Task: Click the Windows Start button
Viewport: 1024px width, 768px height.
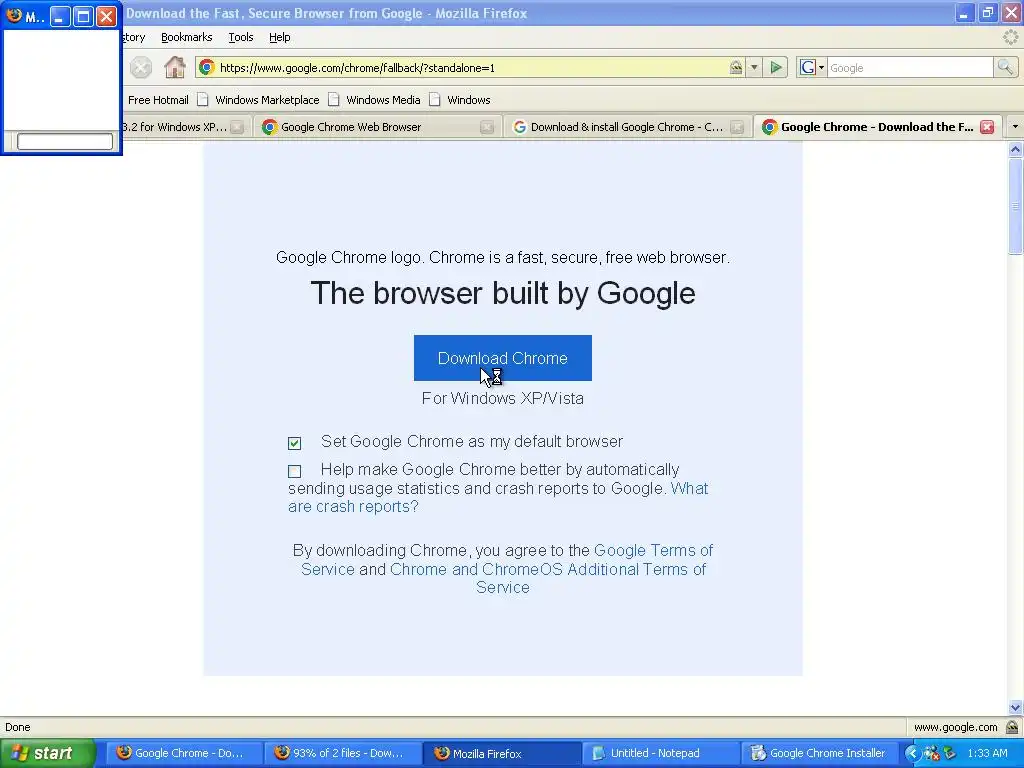Action: tap(47, 753)
